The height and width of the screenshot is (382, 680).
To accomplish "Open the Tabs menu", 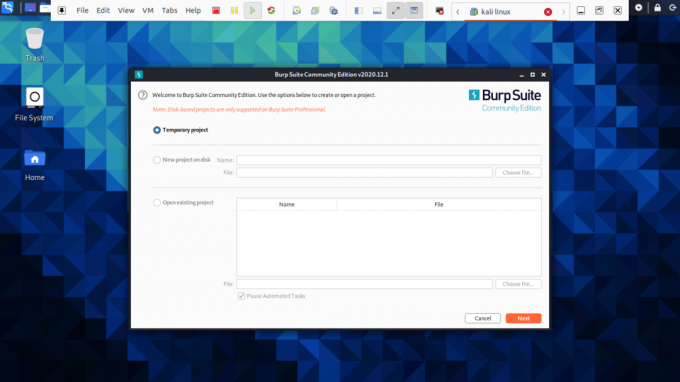I will [169, 10].
